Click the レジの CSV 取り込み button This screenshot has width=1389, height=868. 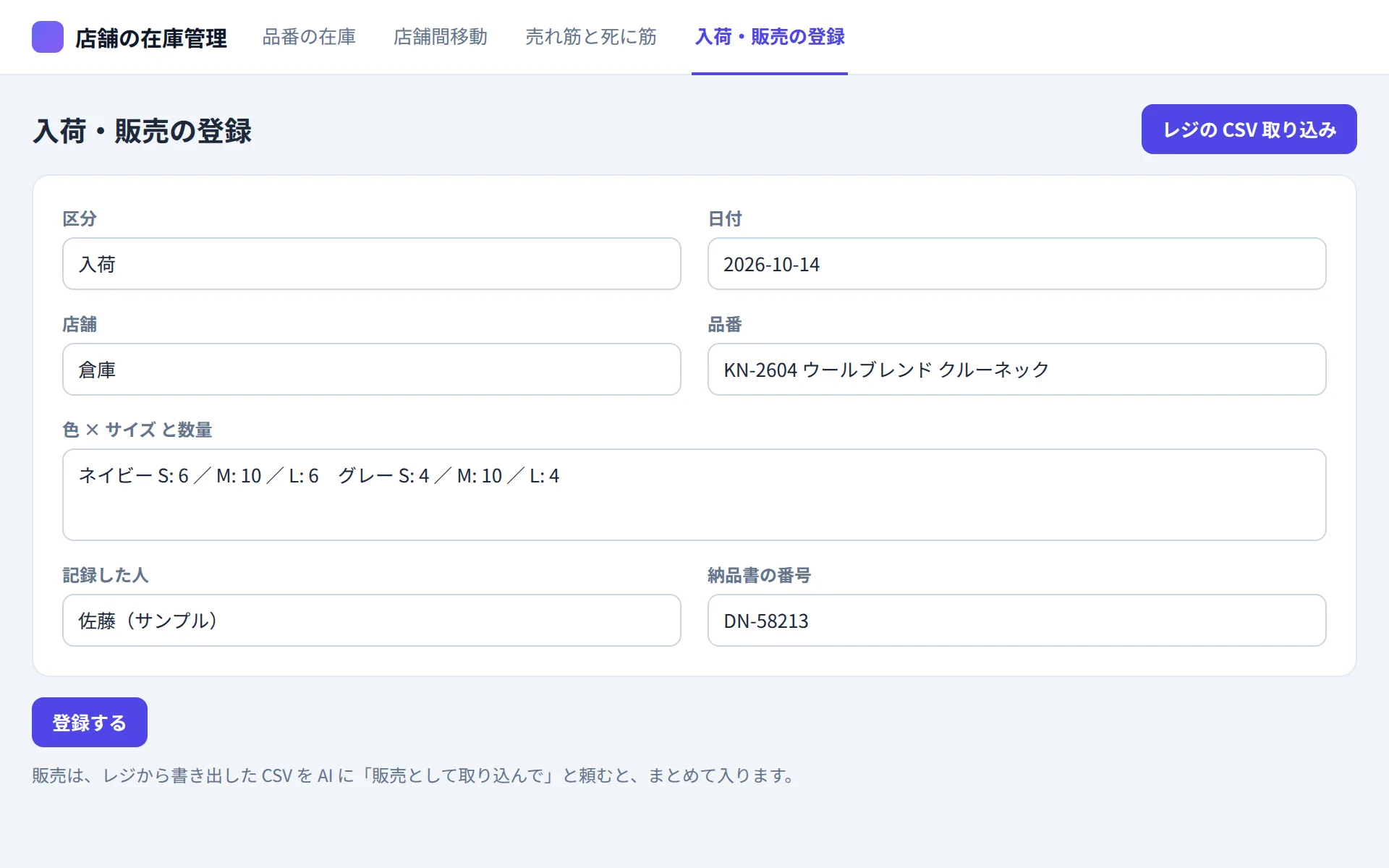(x=1249, y=129)
